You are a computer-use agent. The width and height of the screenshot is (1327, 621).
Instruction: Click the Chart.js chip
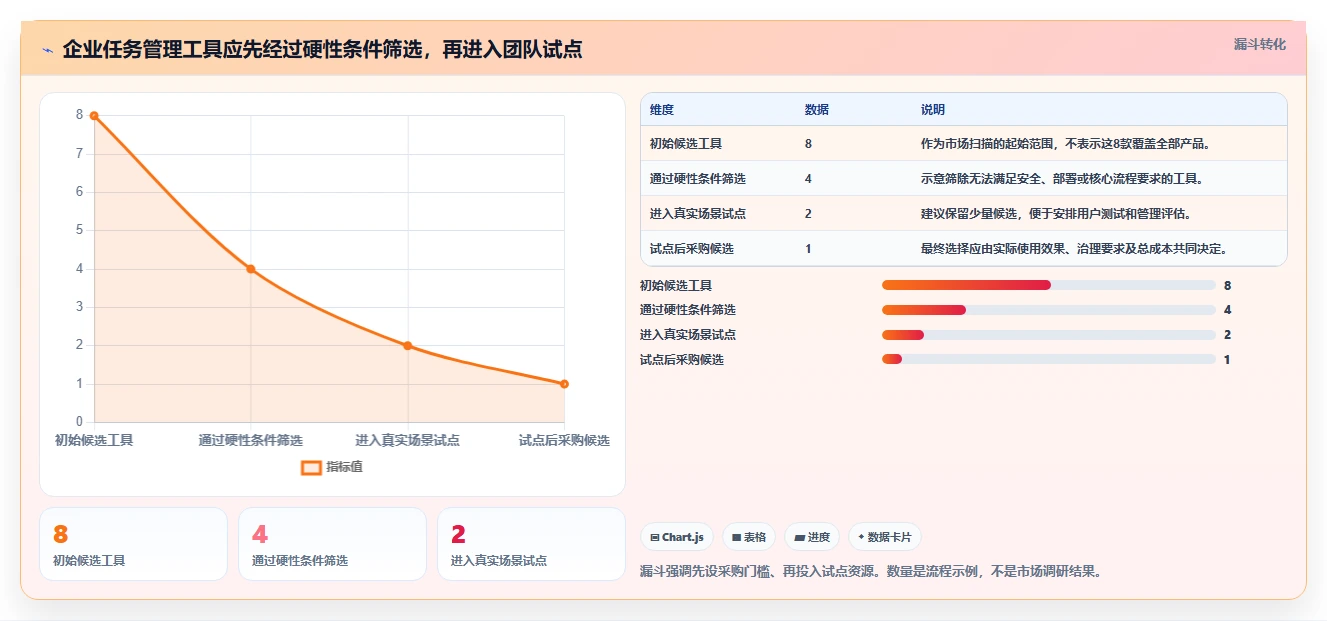coord(677,537)
